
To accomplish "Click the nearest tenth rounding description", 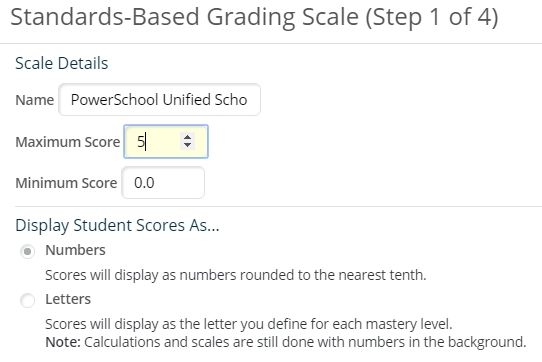I will (x=236, y=275).
